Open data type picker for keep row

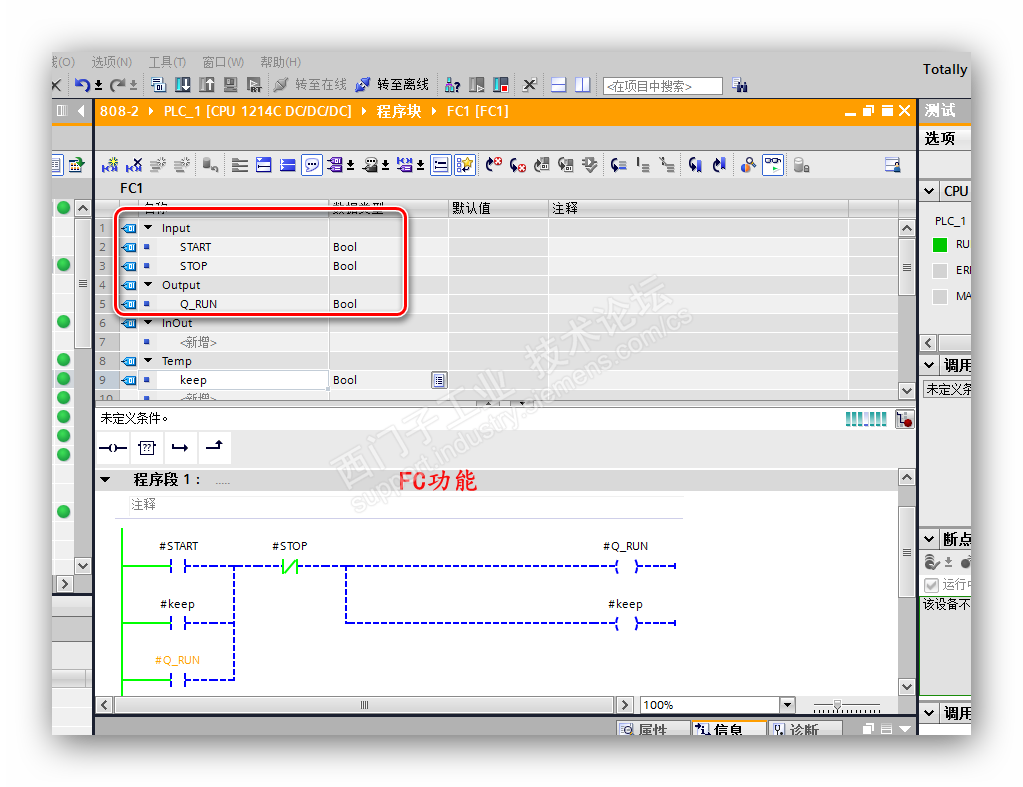[439, 380]
